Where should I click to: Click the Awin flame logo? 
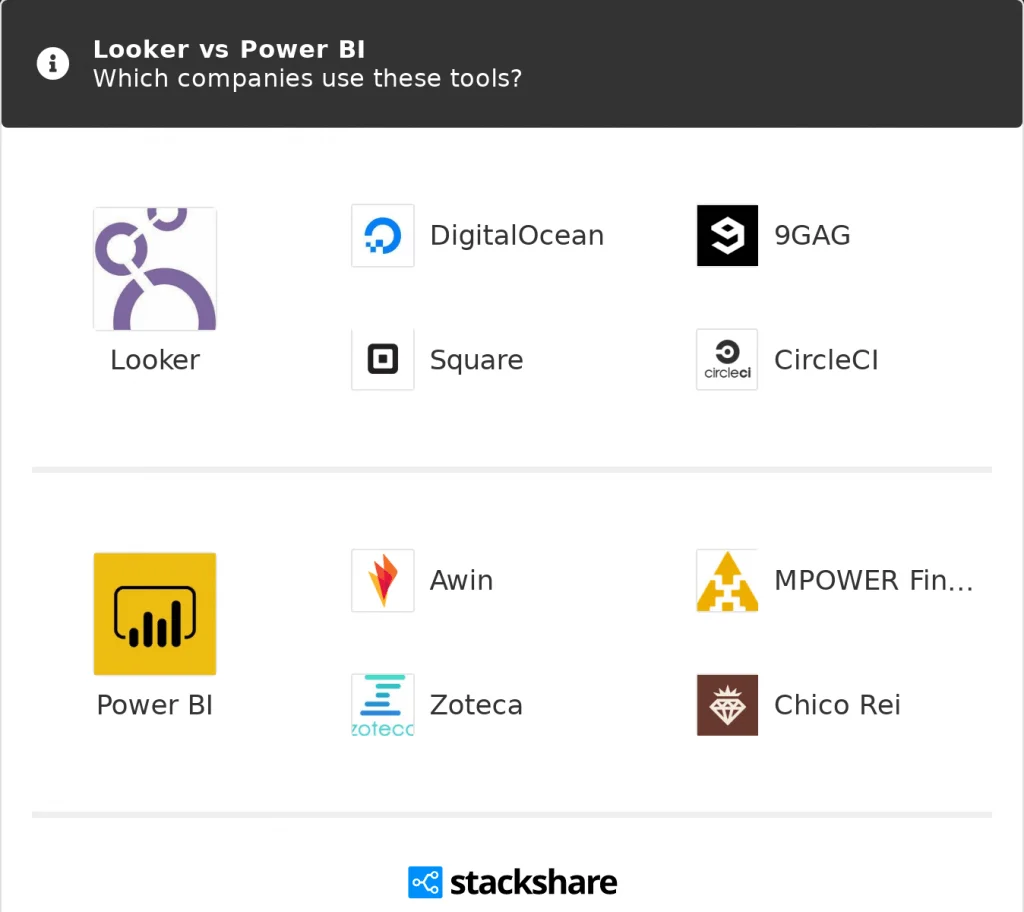383,580
